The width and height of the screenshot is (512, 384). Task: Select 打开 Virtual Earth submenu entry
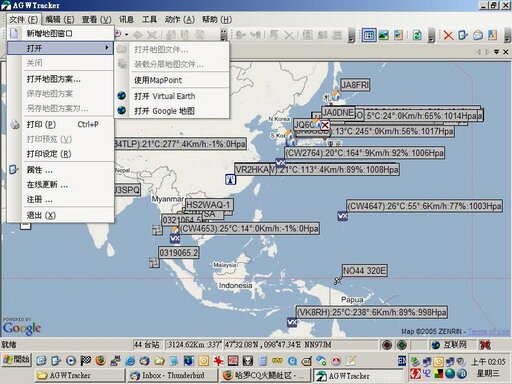(x=172, y=96)
